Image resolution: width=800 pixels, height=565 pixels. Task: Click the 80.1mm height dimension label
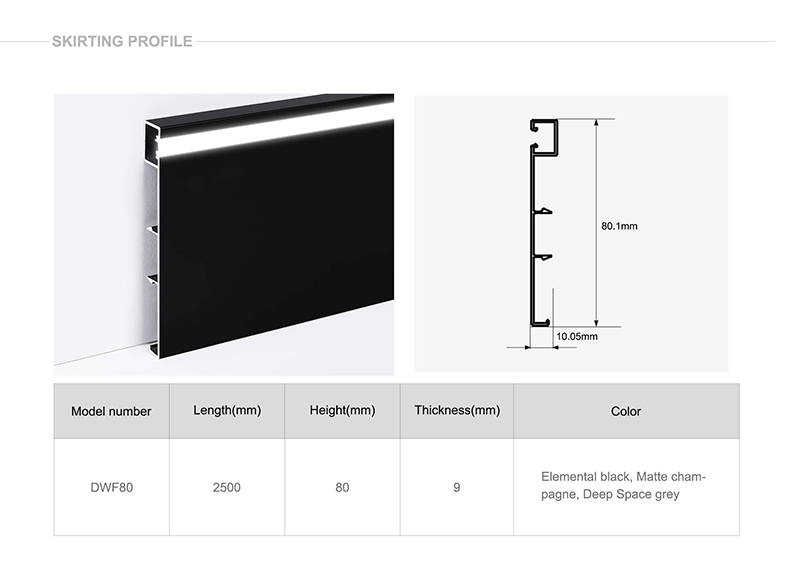pyautogui.click(x=619, y=226)
